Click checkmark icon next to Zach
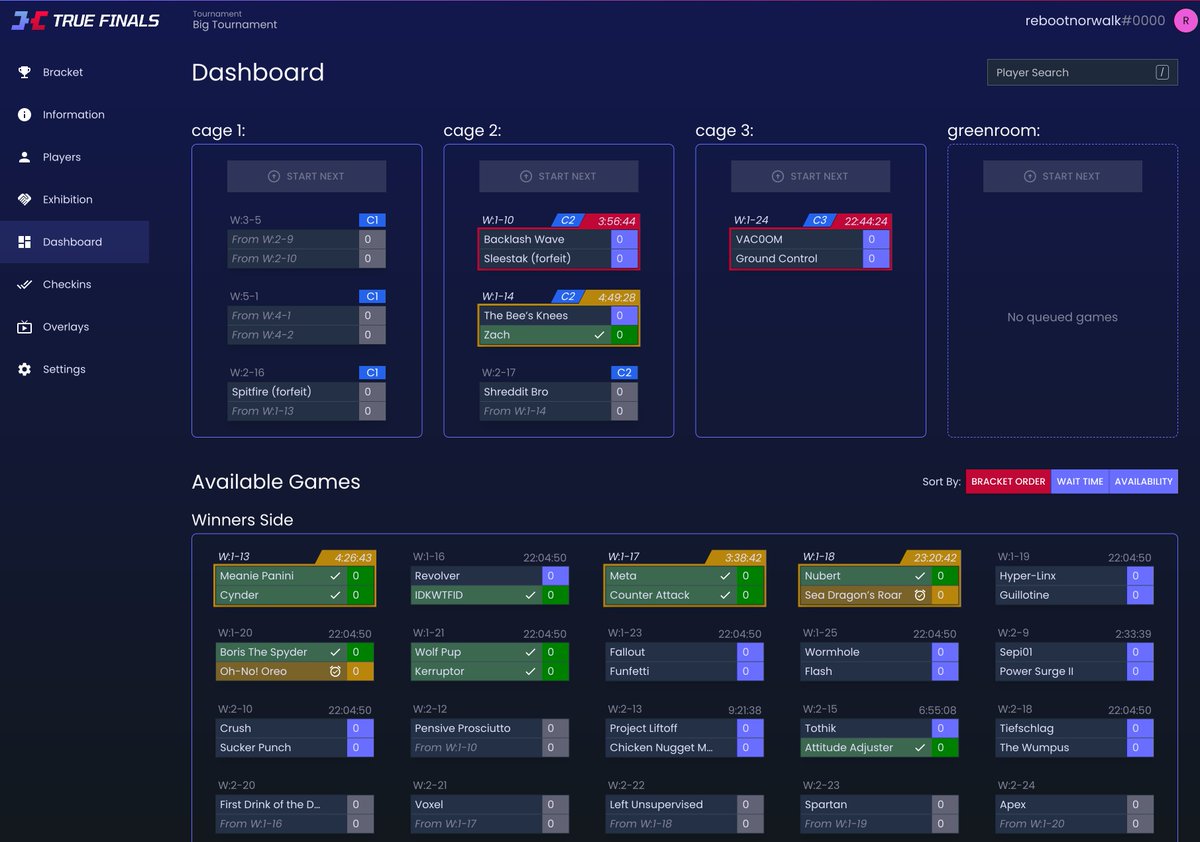Screen dimensions: 1200x842 (x=599, y=335)
